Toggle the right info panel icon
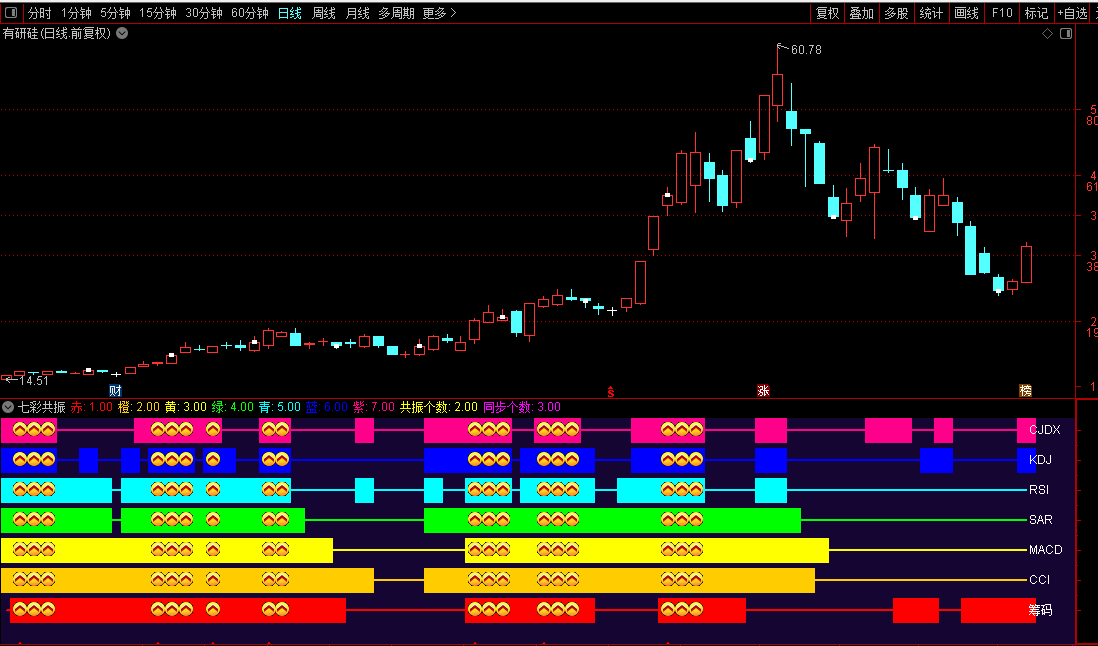Image resolution: width=1098 pixels, height=646 pixels. (x=1066, y=33)
